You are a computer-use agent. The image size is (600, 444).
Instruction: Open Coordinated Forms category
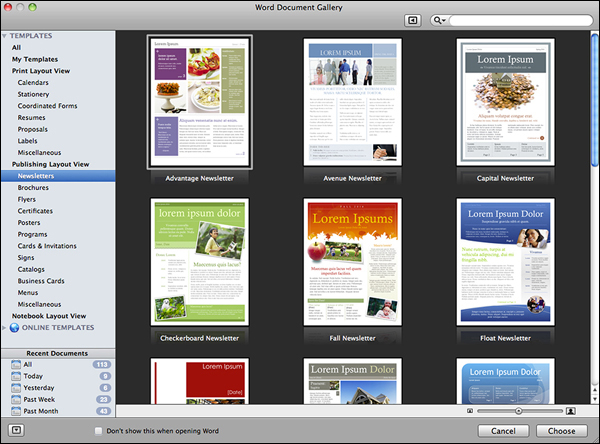point(47,106)
